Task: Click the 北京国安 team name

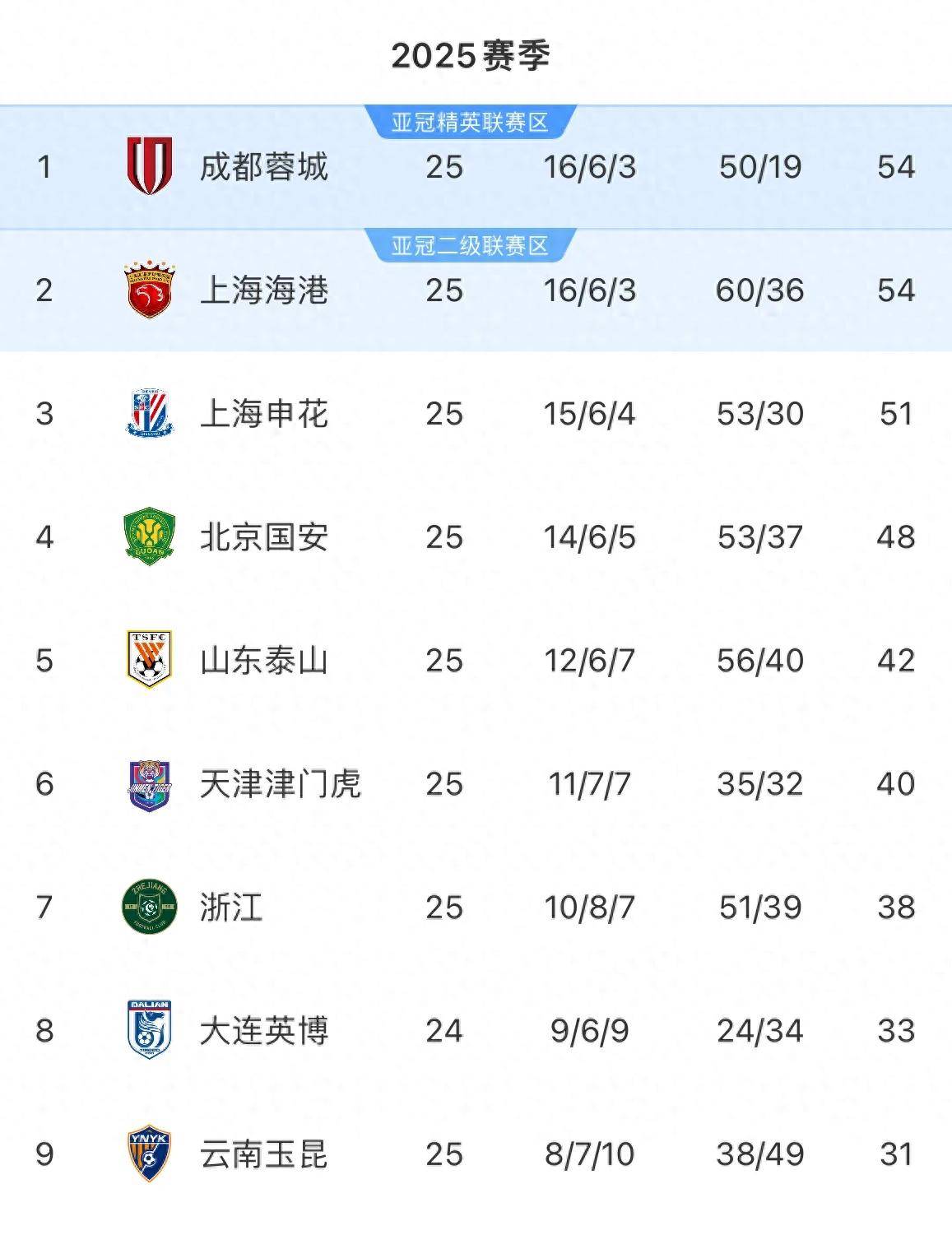Action: pyautogui.click(x=264, y=537)
